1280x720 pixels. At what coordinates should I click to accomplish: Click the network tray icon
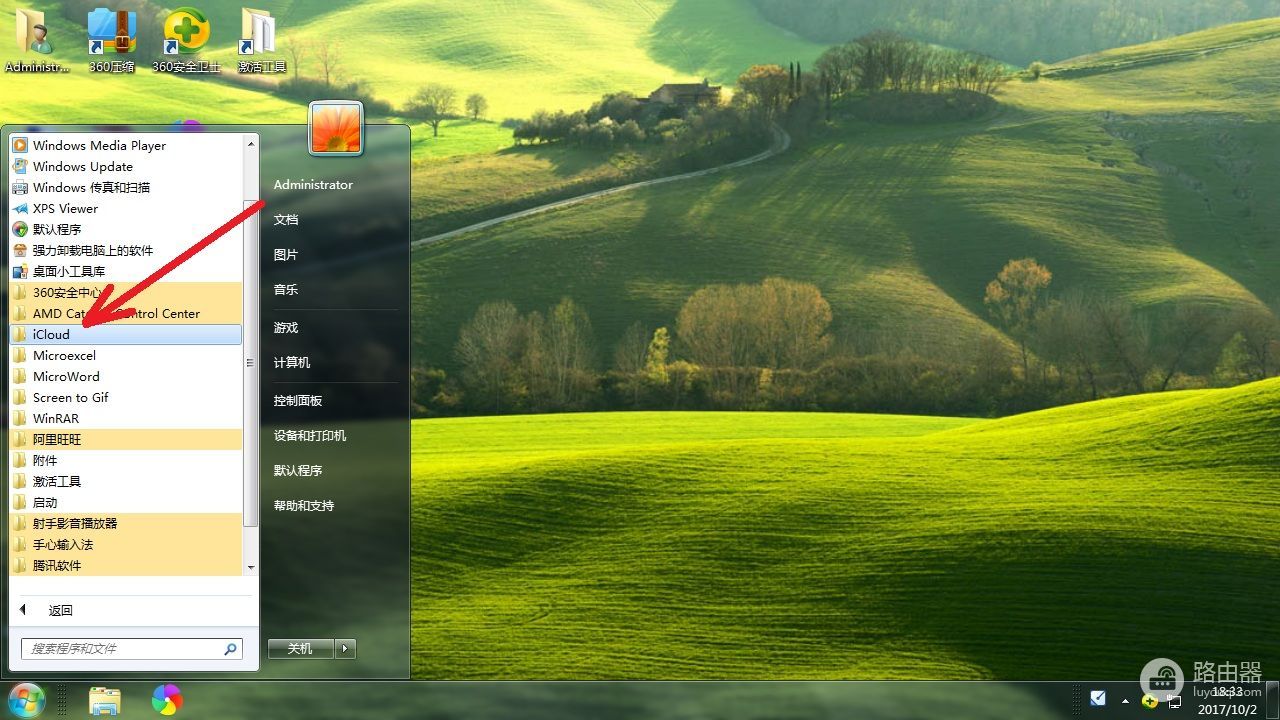click(x=1175, y=700)
